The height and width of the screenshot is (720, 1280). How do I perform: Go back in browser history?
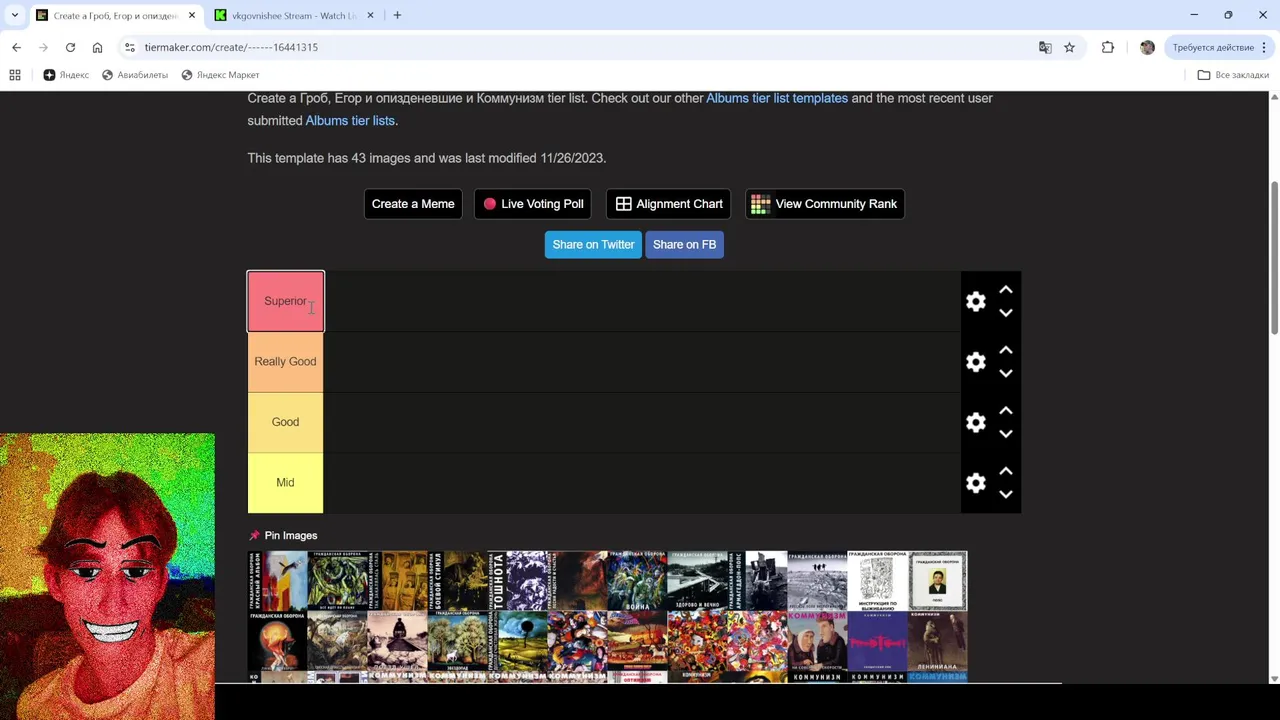(16, 47)
